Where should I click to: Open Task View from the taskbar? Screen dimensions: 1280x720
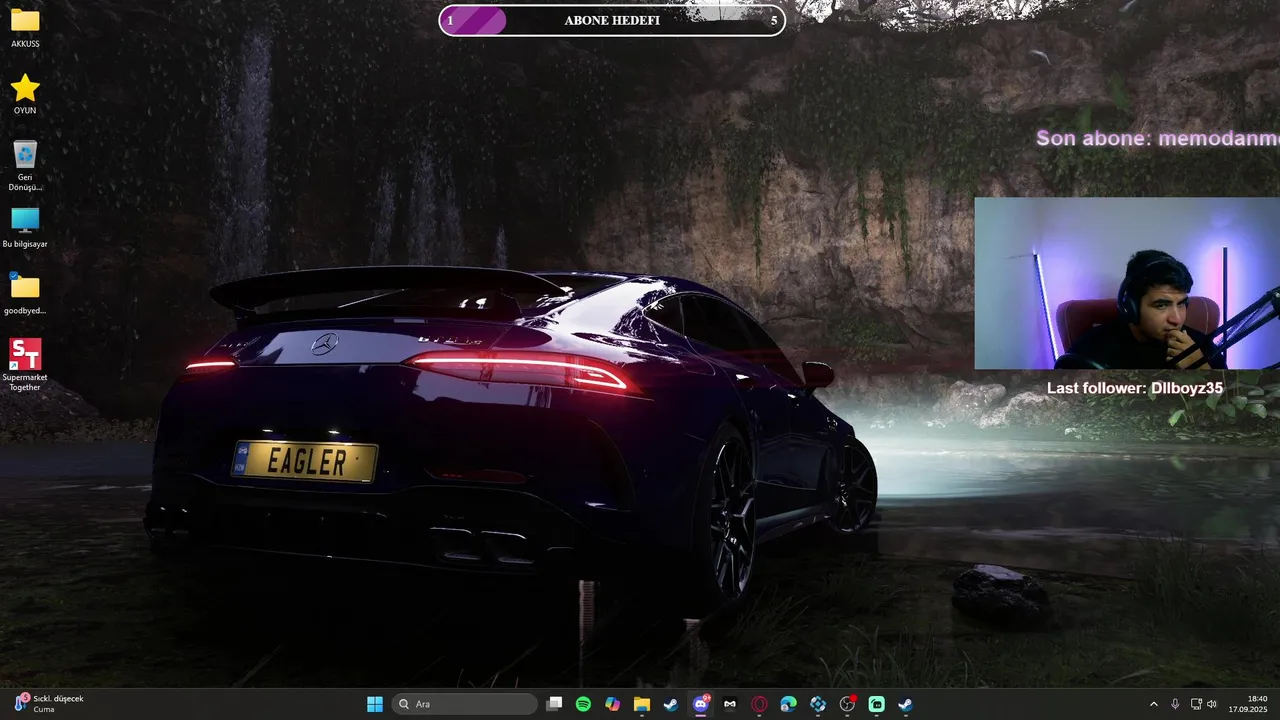tap(554, 704)
